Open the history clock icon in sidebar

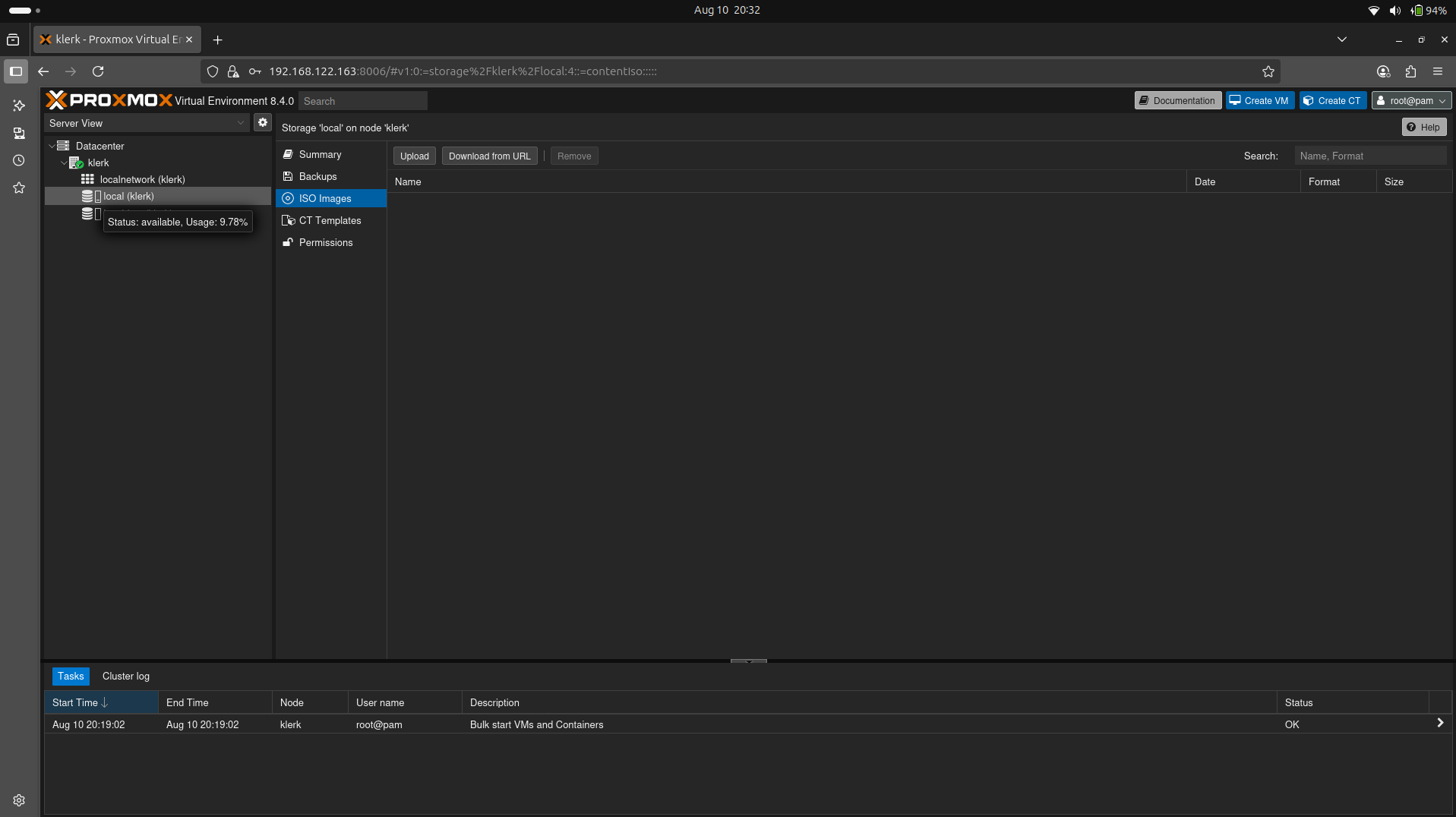pos(18,160)
